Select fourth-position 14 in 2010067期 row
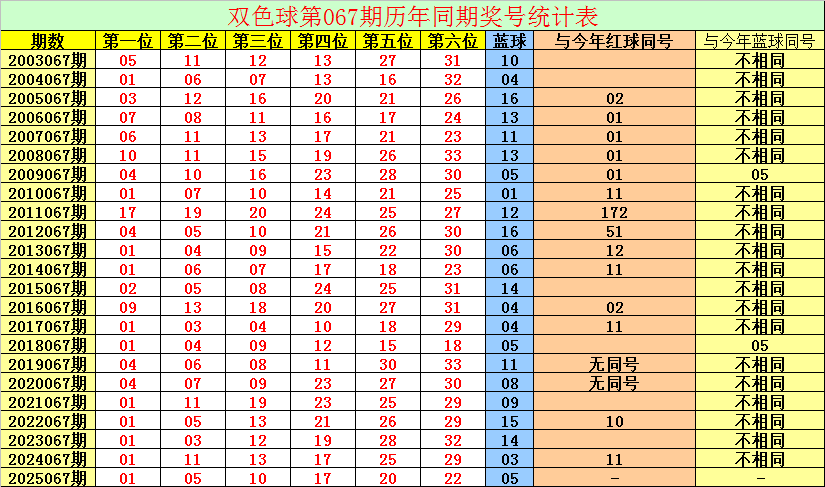Screen dimensions: 825x487 323,194
